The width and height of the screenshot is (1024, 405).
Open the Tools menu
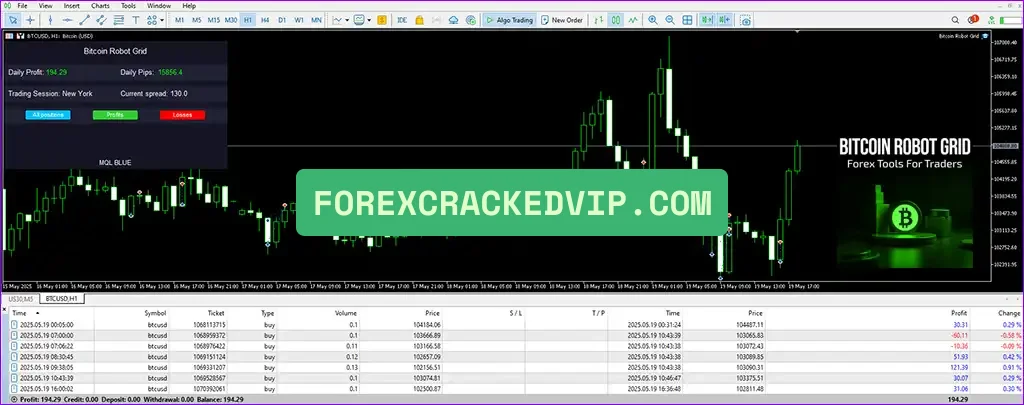(129, 5)
